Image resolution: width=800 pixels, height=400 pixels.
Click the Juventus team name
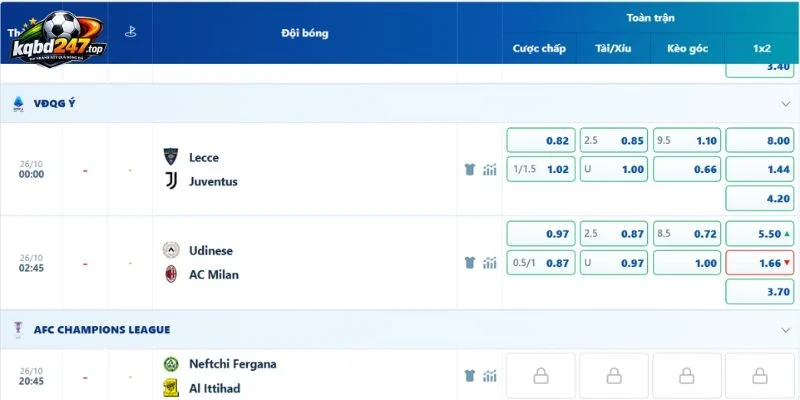[x=213, y=182]
